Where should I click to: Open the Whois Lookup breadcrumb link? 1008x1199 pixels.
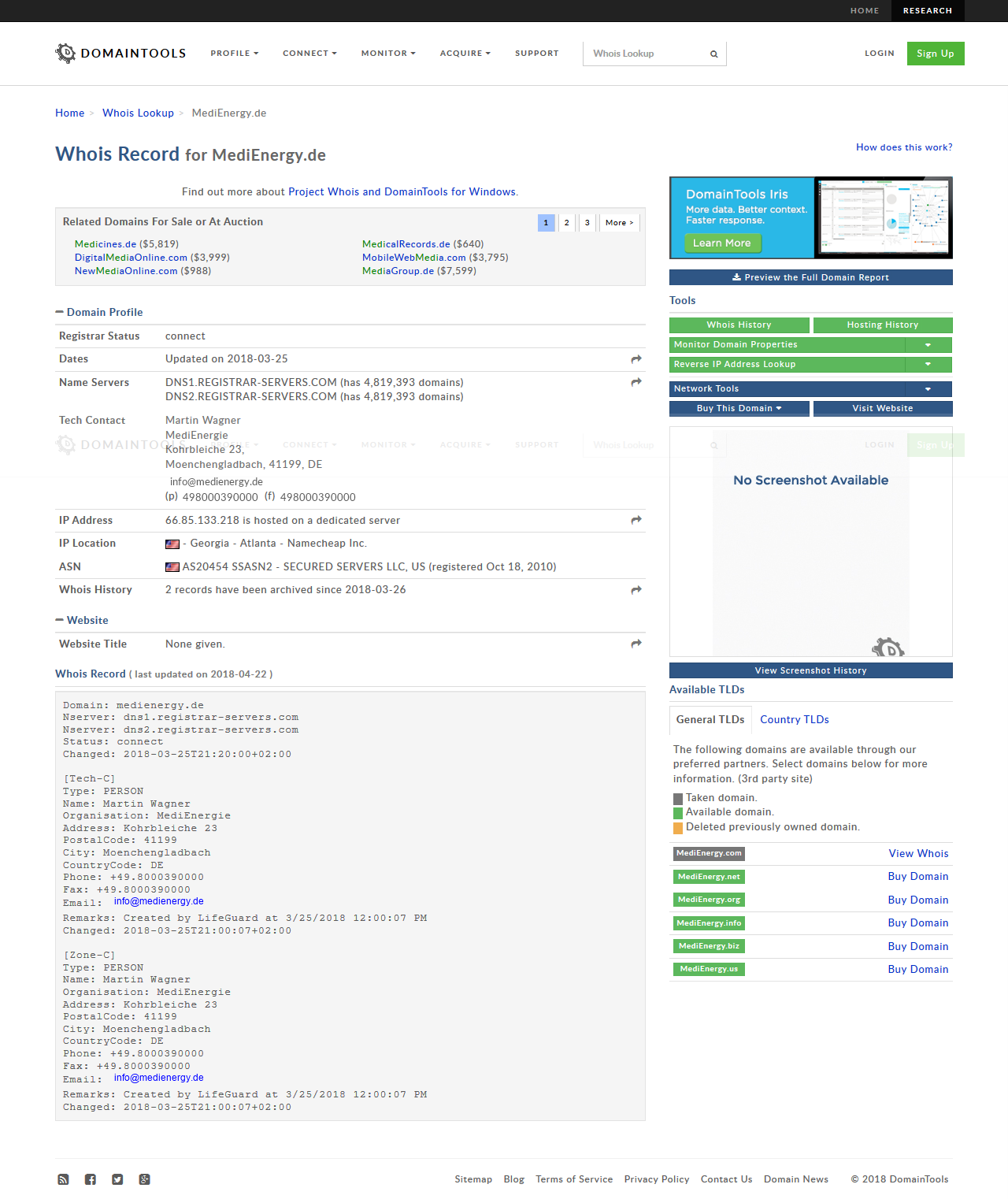tap(138, 113)
